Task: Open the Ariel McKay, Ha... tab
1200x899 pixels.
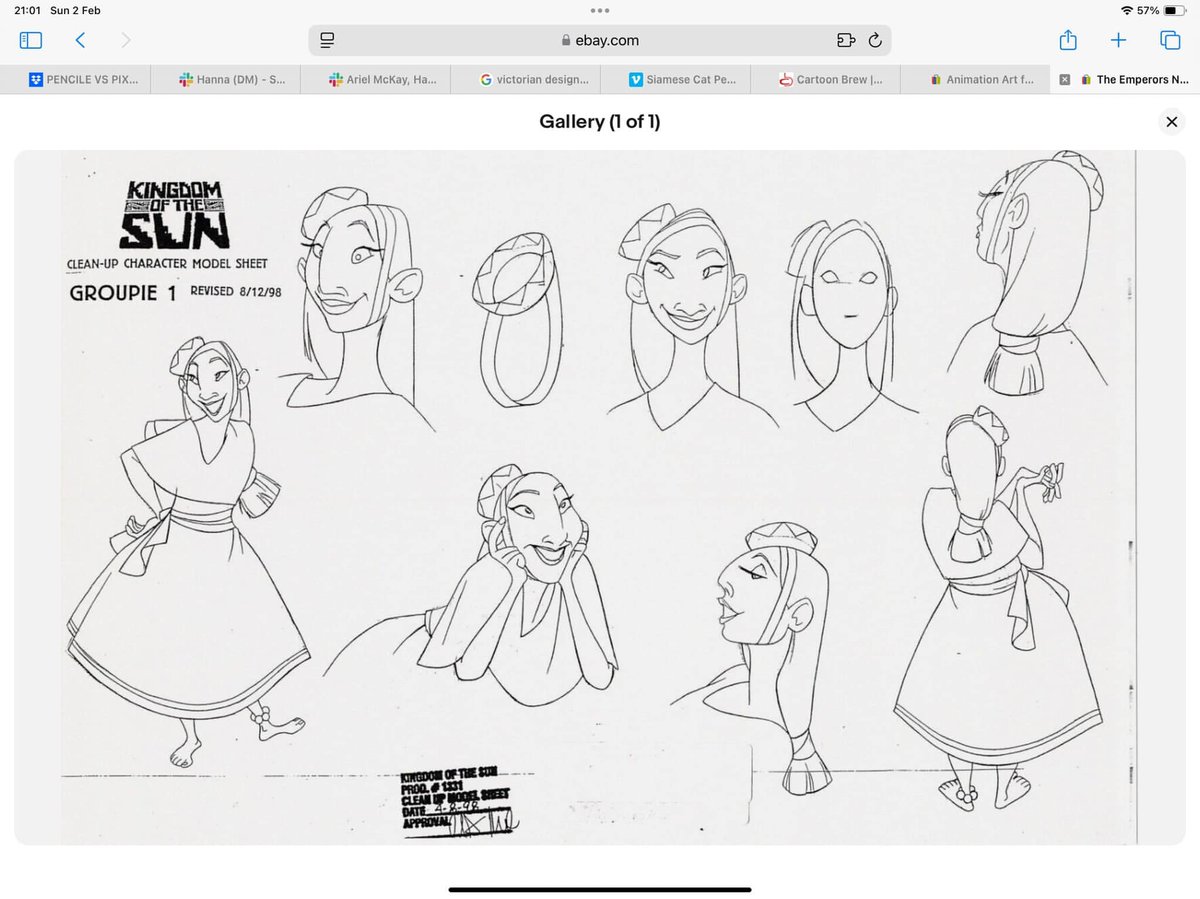Action: tap(375, 80)
